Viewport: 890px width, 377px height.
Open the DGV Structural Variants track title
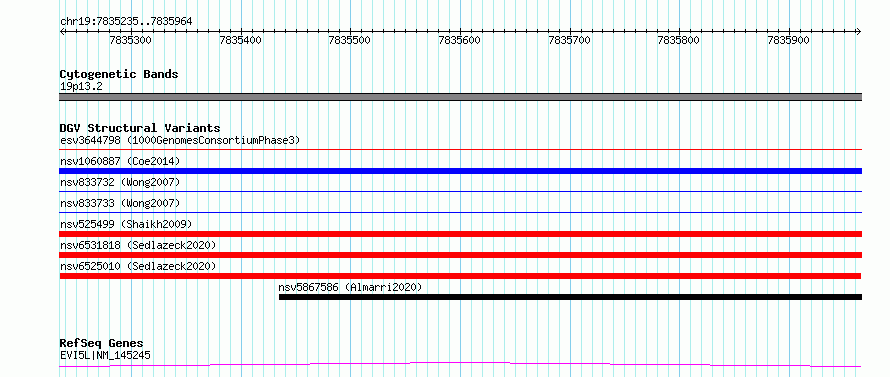click(140, 128)
